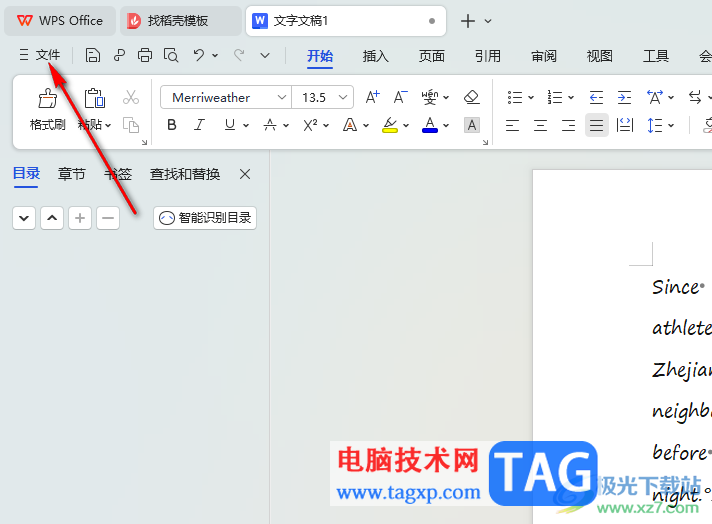This screenshot has width=712, height=524.
Task: Align text left
Action: (512, 125)
